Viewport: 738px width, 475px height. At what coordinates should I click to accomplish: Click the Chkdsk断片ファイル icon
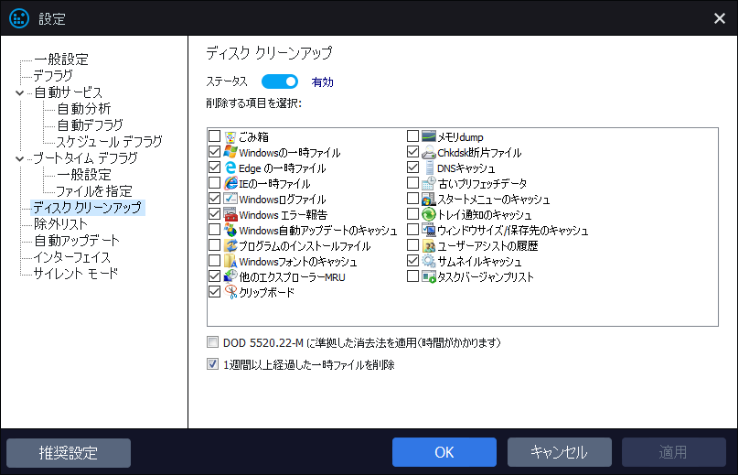coord(429,152)
